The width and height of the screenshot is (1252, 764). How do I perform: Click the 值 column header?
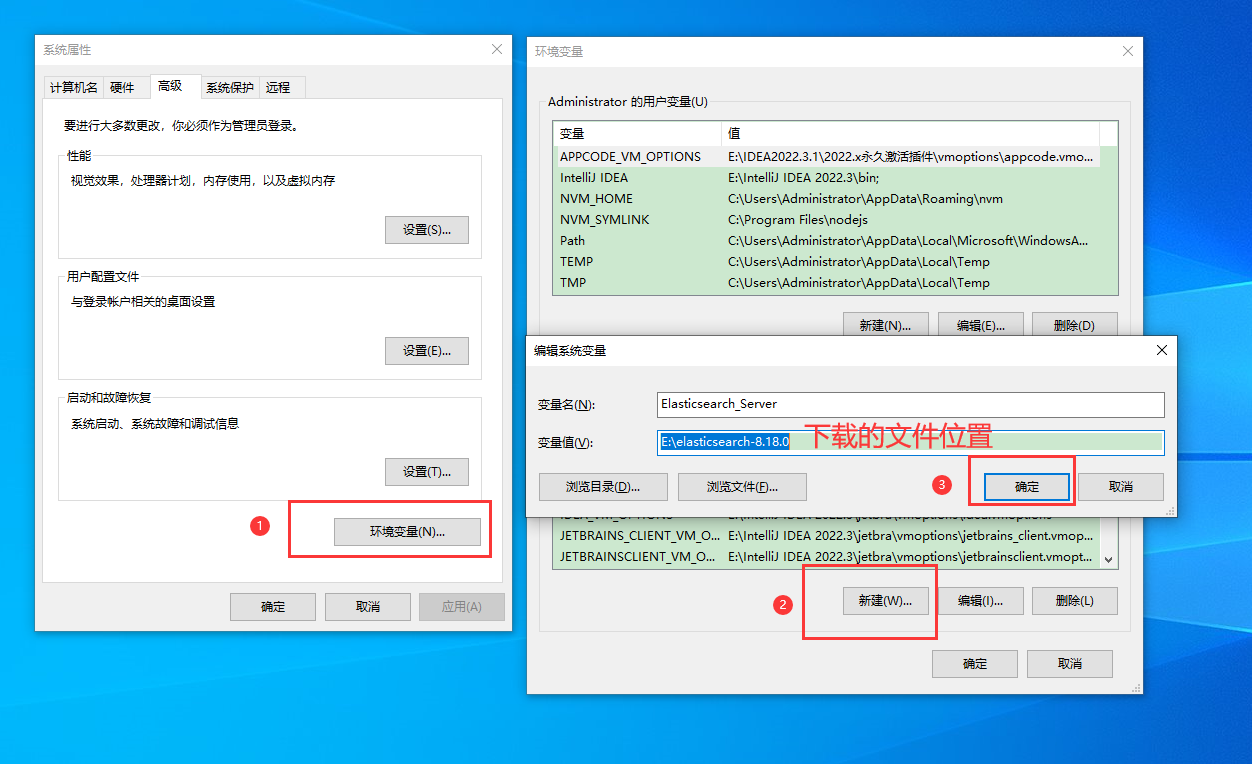pos(910,133)
